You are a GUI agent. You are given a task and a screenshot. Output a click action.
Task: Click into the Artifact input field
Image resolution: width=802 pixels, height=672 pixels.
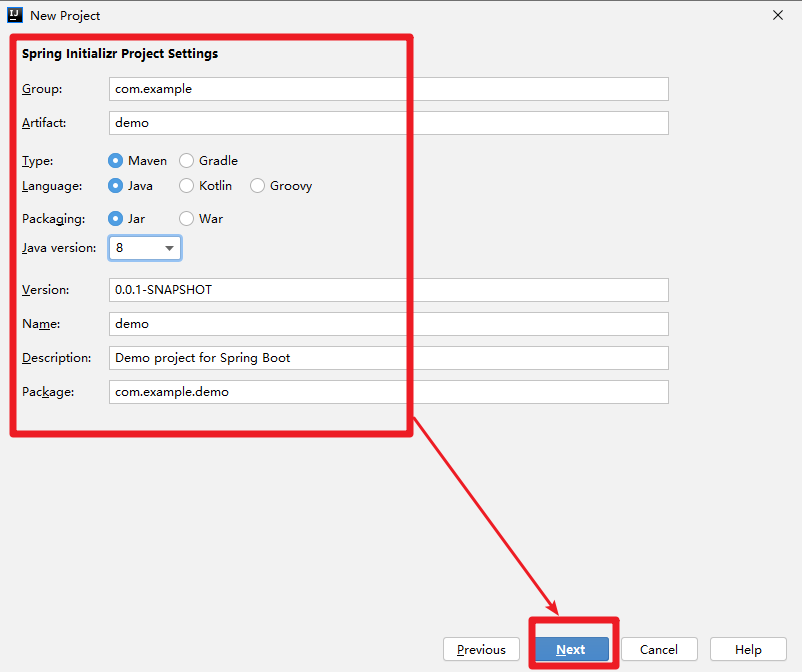pos(389,123)
